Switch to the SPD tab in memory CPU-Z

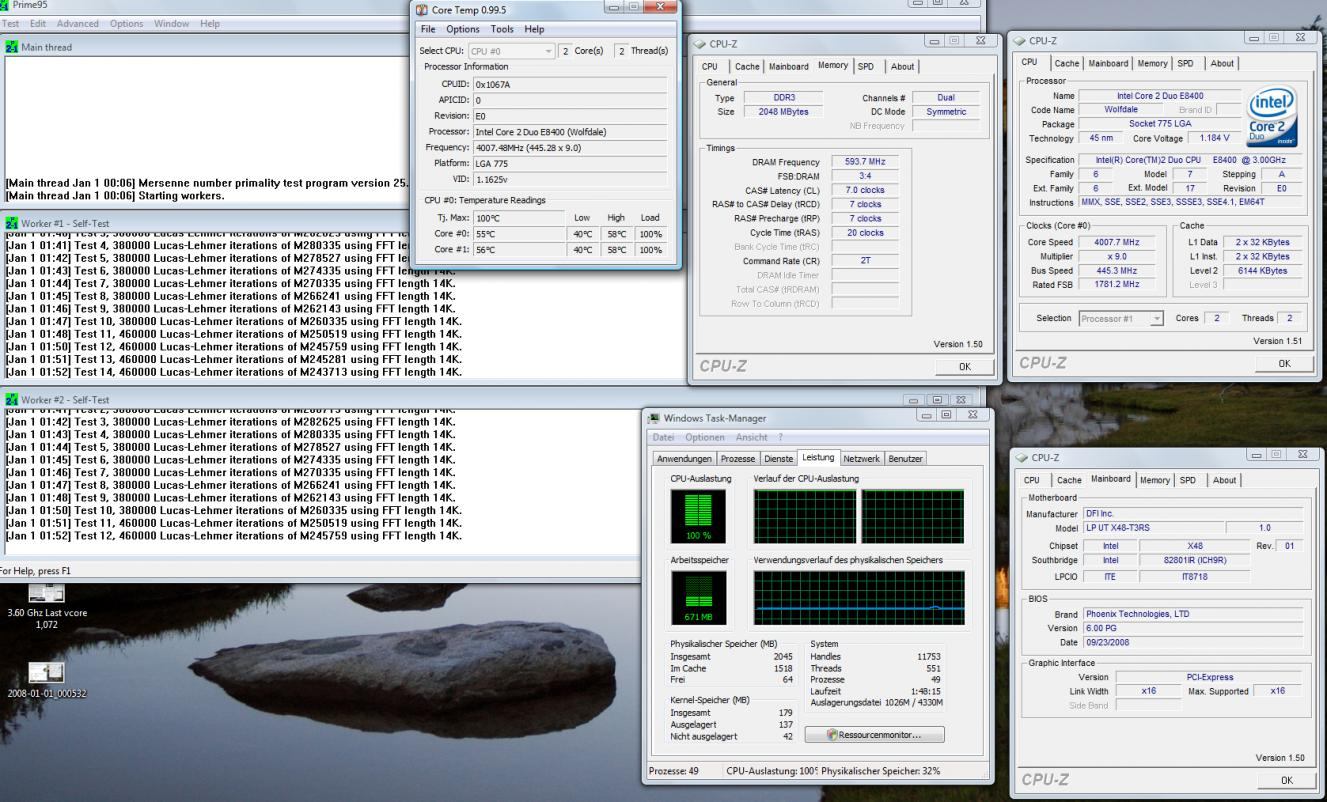(x=866, y=66)
